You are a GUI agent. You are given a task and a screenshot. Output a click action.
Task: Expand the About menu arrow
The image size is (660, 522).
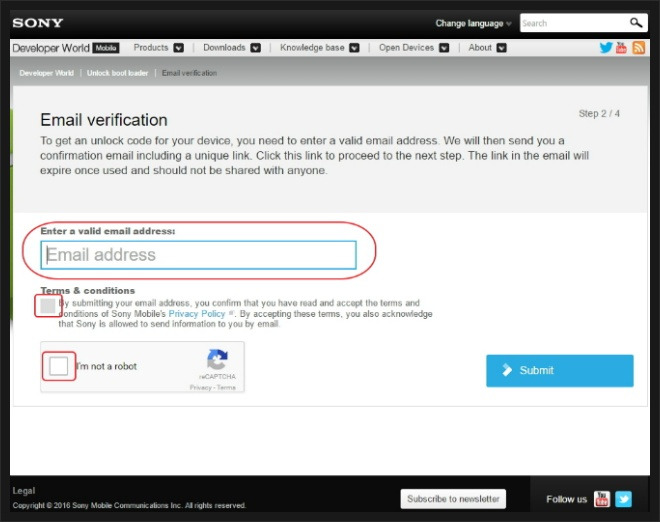501,48
